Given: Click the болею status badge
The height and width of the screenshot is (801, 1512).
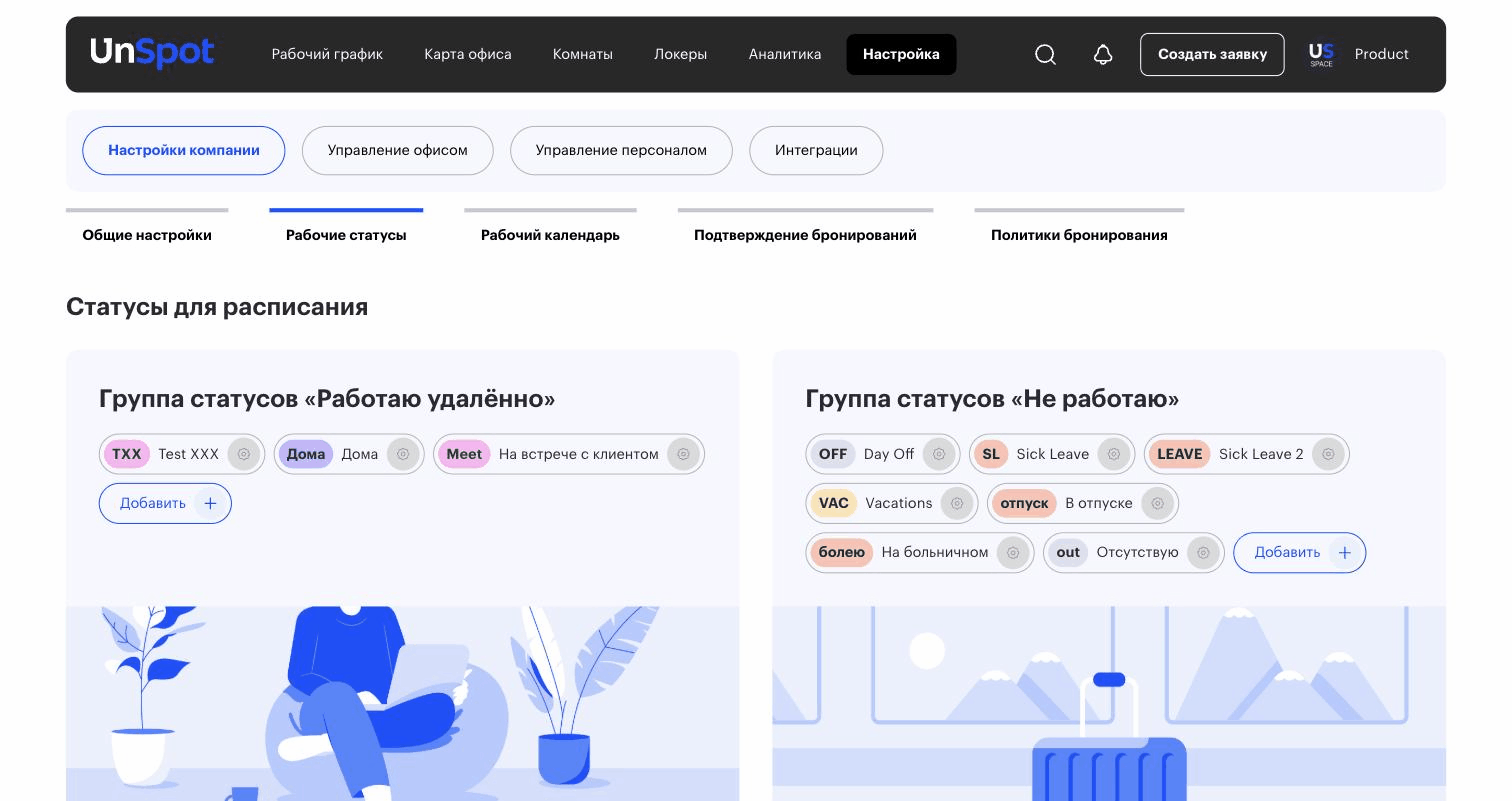Looking at the screenshot, I should [x=842, y=553].
